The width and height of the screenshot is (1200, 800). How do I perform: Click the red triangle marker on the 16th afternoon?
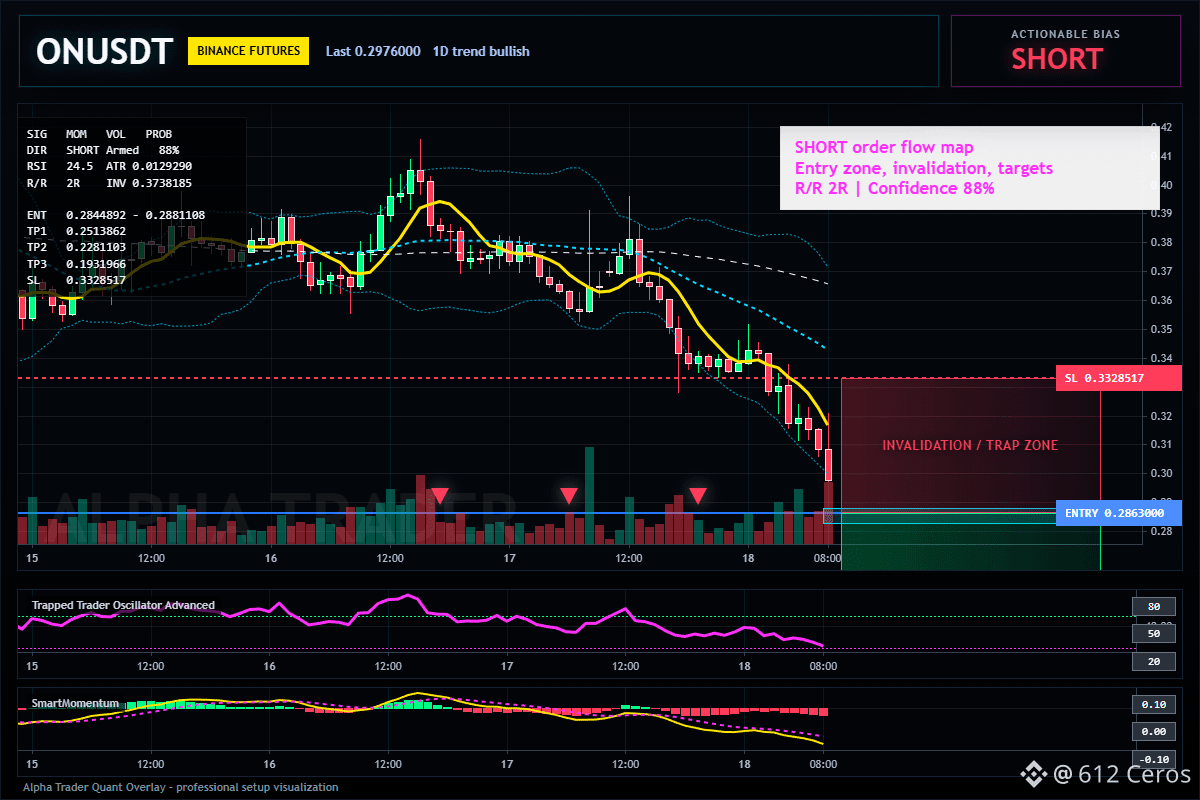[x=440, y=496]
